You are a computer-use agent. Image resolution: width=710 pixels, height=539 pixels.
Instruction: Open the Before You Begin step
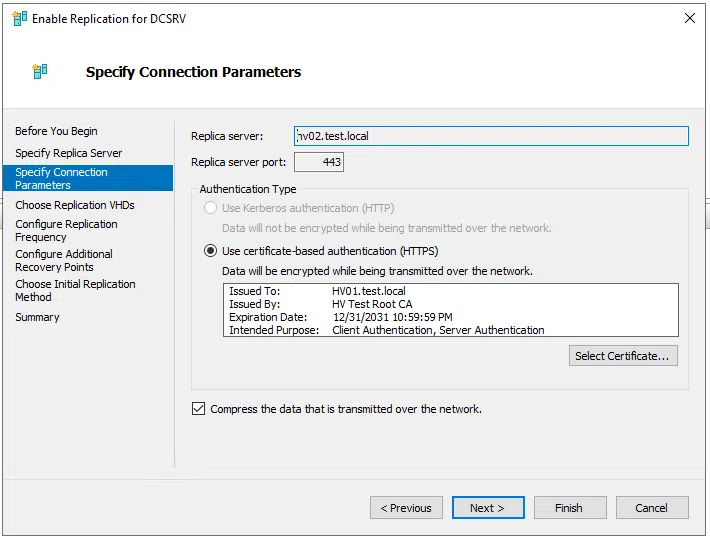pyautogui.click(x=56, y=131)
